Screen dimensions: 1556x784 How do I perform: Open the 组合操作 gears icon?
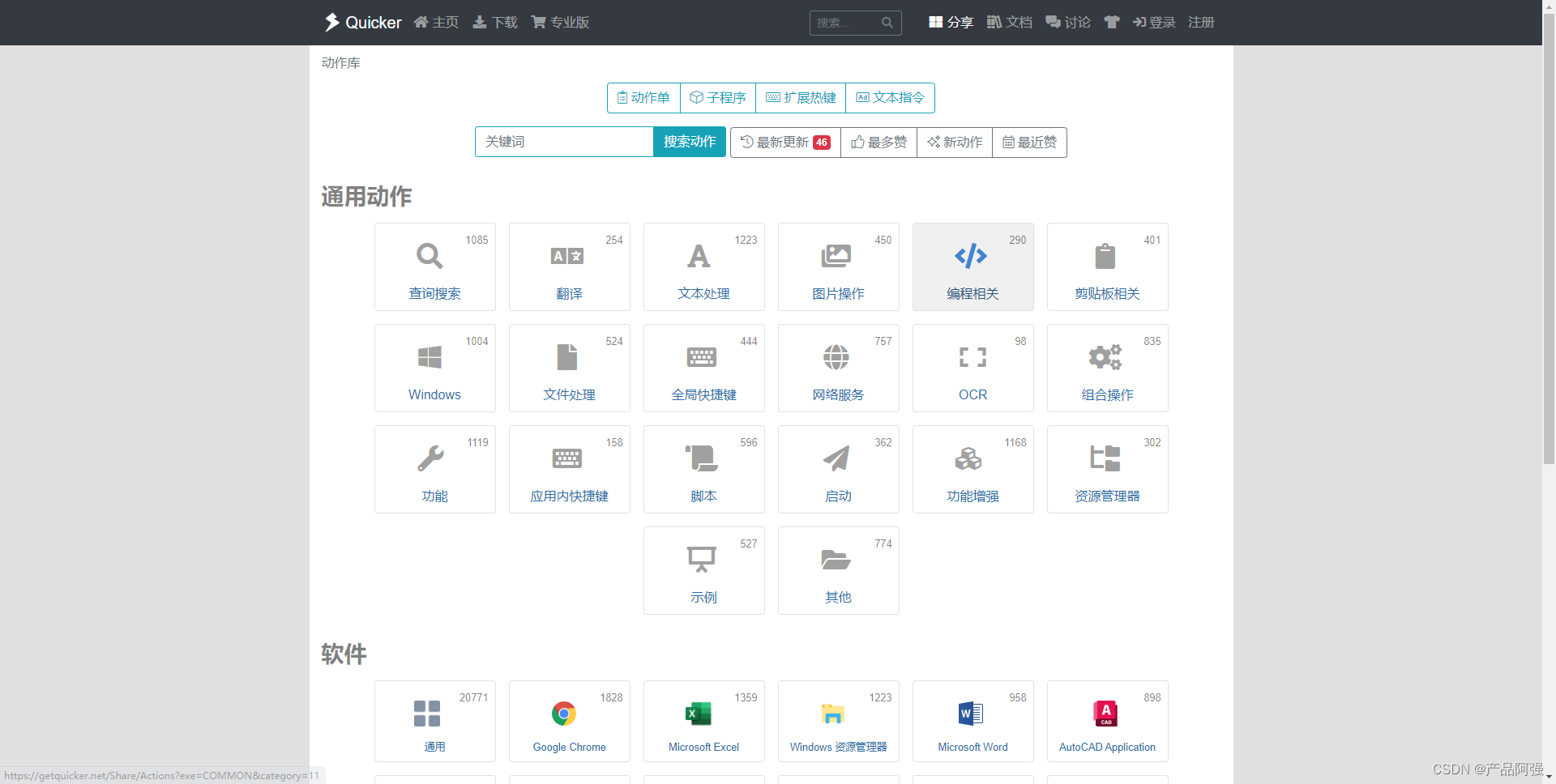click(x=1105, y=357)
